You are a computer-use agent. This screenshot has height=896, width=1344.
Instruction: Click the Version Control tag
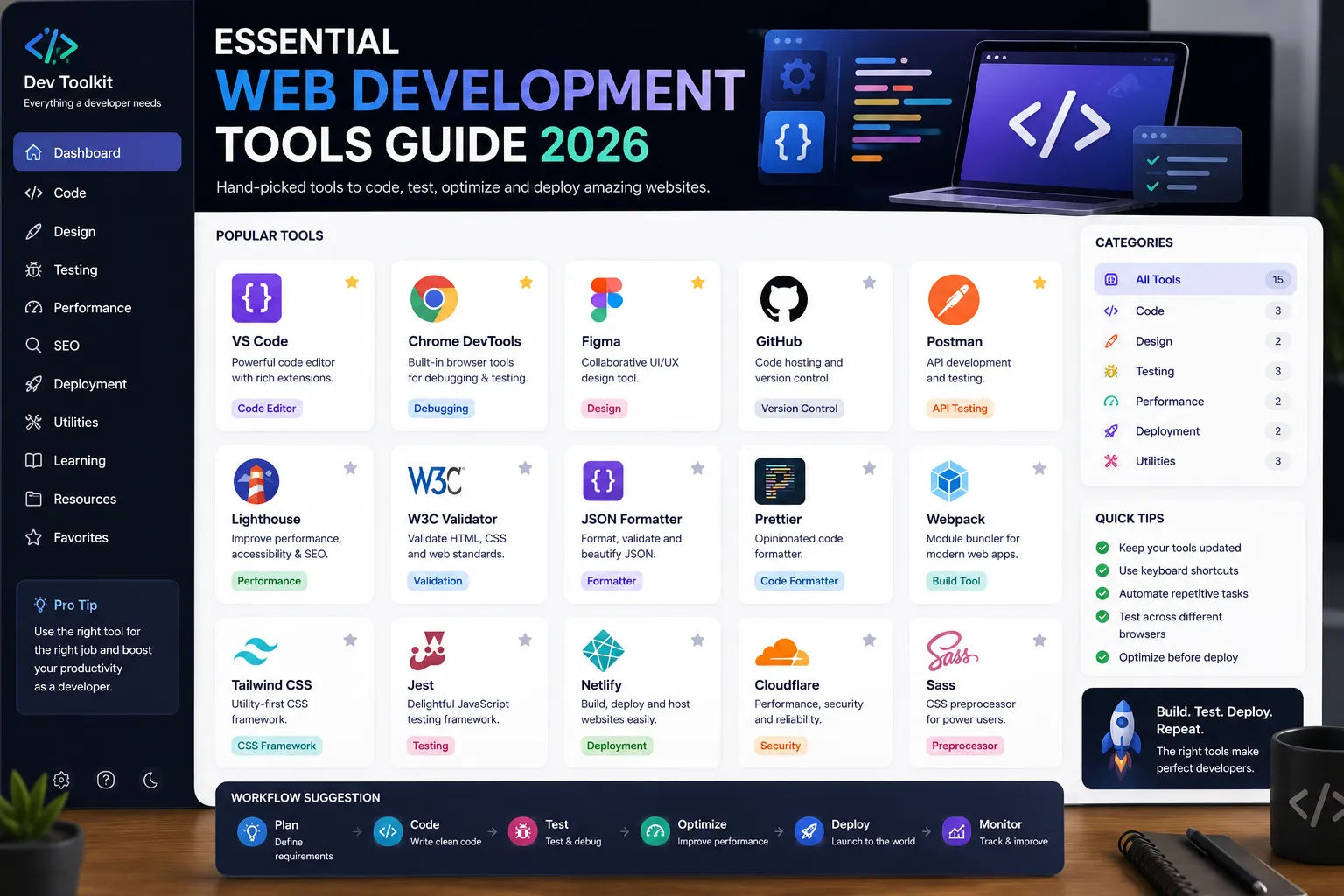click(x=799, y=409)
